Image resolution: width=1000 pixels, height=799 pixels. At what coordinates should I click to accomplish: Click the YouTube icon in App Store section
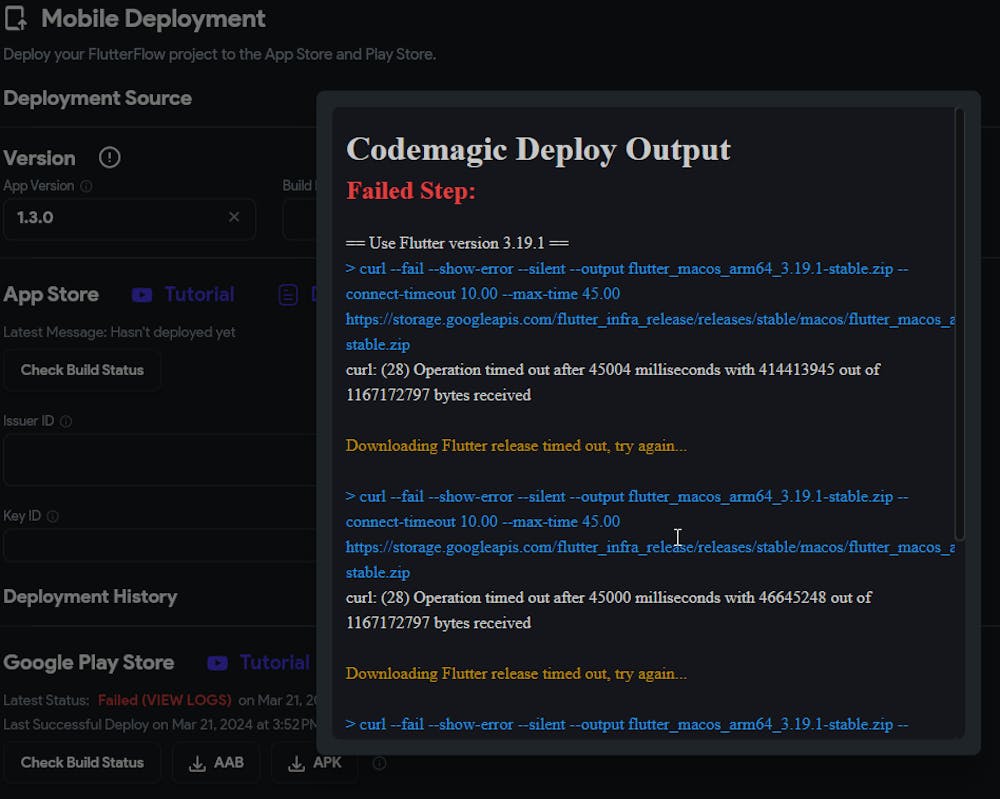point(142,295)
